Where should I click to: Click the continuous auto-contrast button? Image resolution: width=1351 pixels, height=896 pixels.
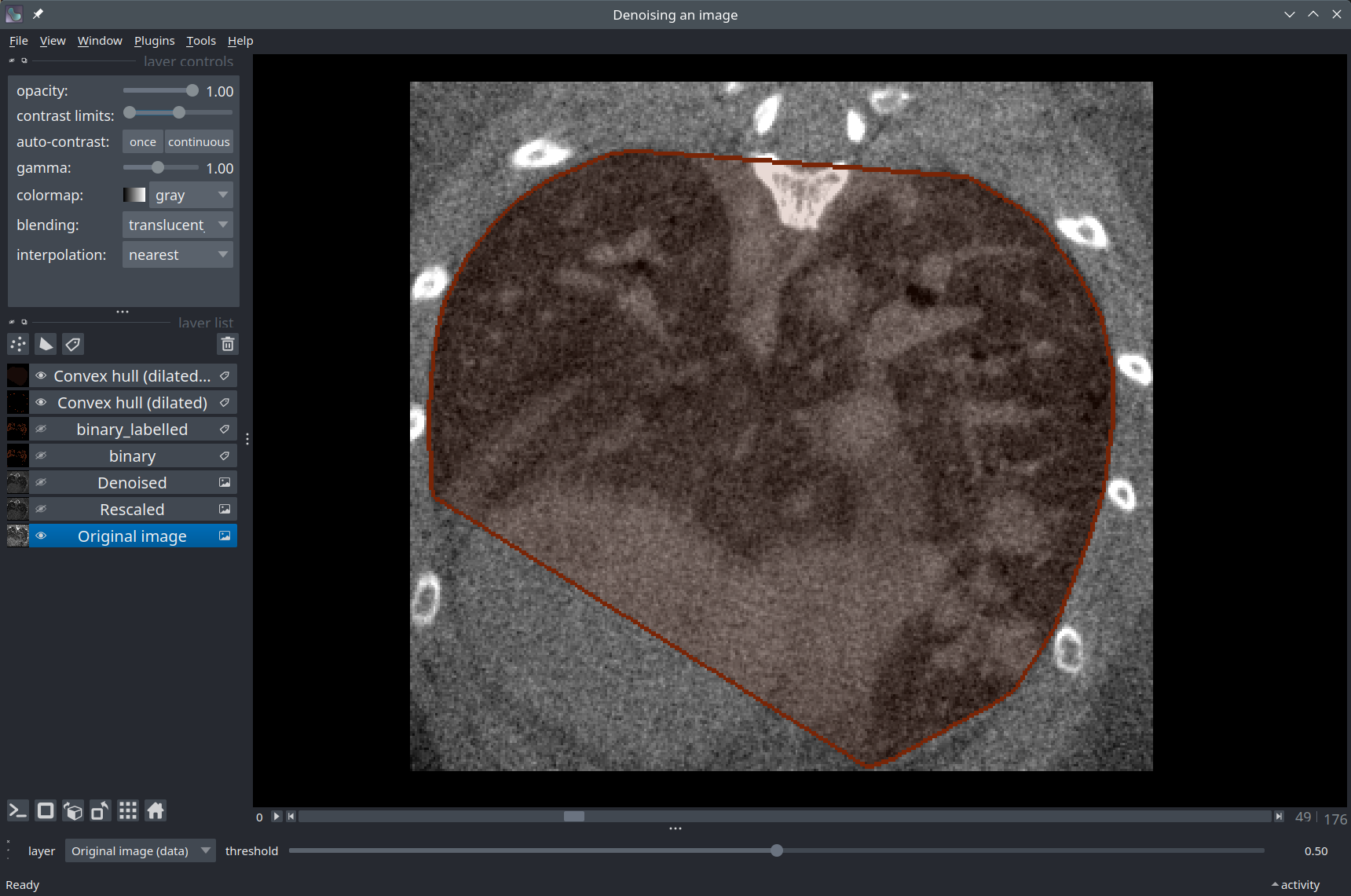pos(199,142)
